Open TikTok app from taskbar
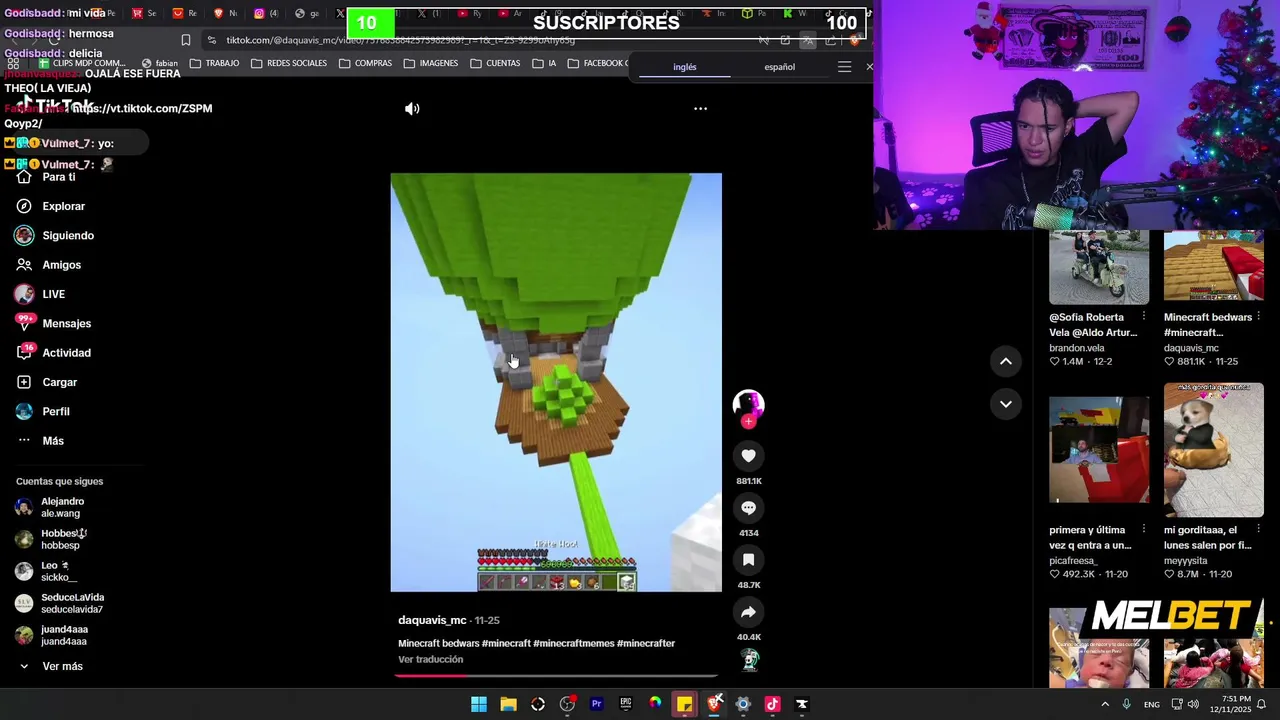Screen dimensions: 1280x720 point(772,704)
